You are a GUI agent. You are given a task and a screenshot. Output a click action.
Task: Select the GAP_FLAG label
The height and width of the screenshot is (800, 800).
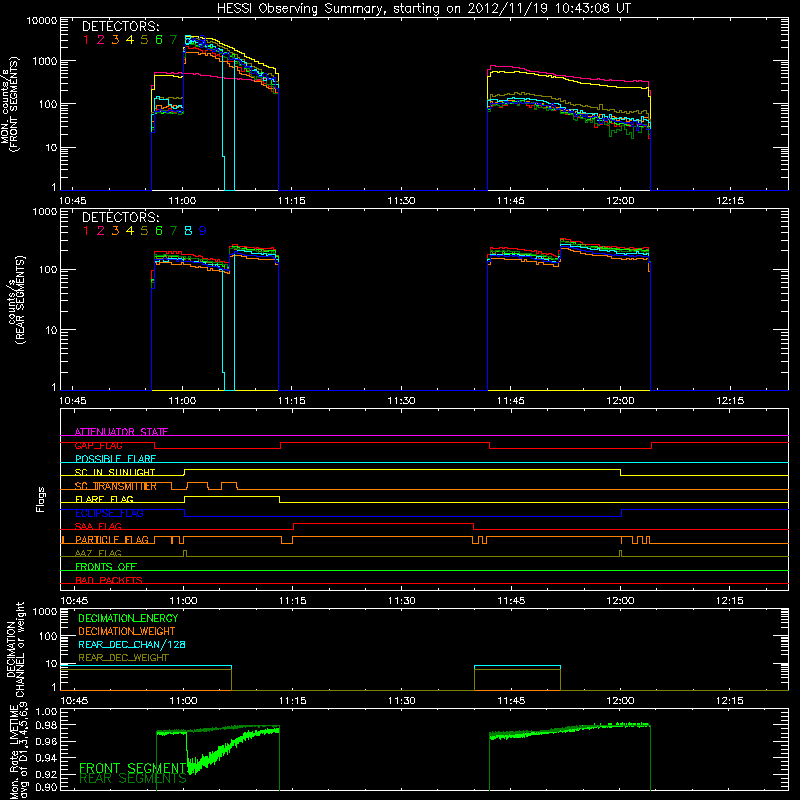[98, 445]
